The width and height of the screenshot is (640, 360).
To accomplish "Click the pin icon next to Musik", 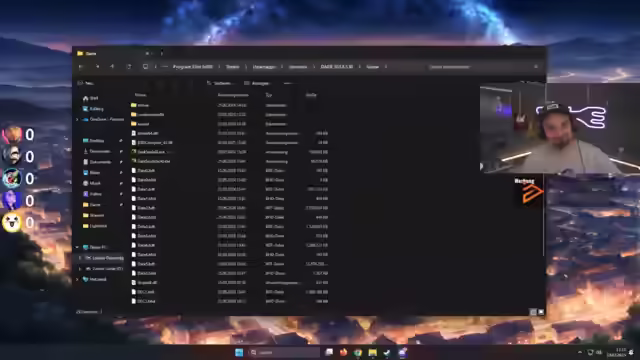I will click(x=121, y=183).
